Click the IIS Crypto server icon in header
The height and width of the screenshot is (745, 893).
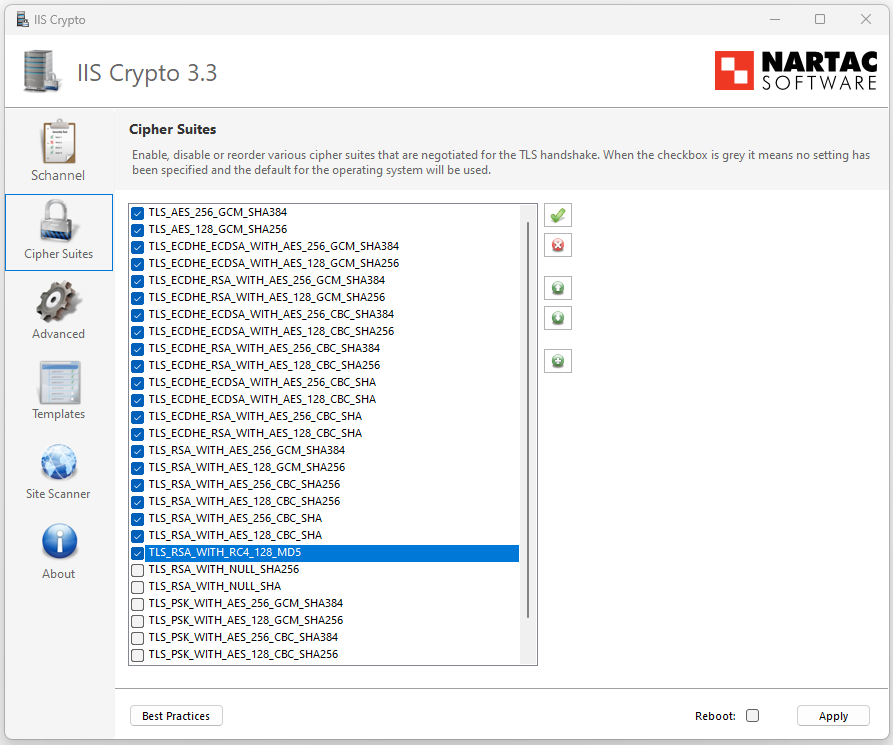pyautogui.click(x=42, y=71)
